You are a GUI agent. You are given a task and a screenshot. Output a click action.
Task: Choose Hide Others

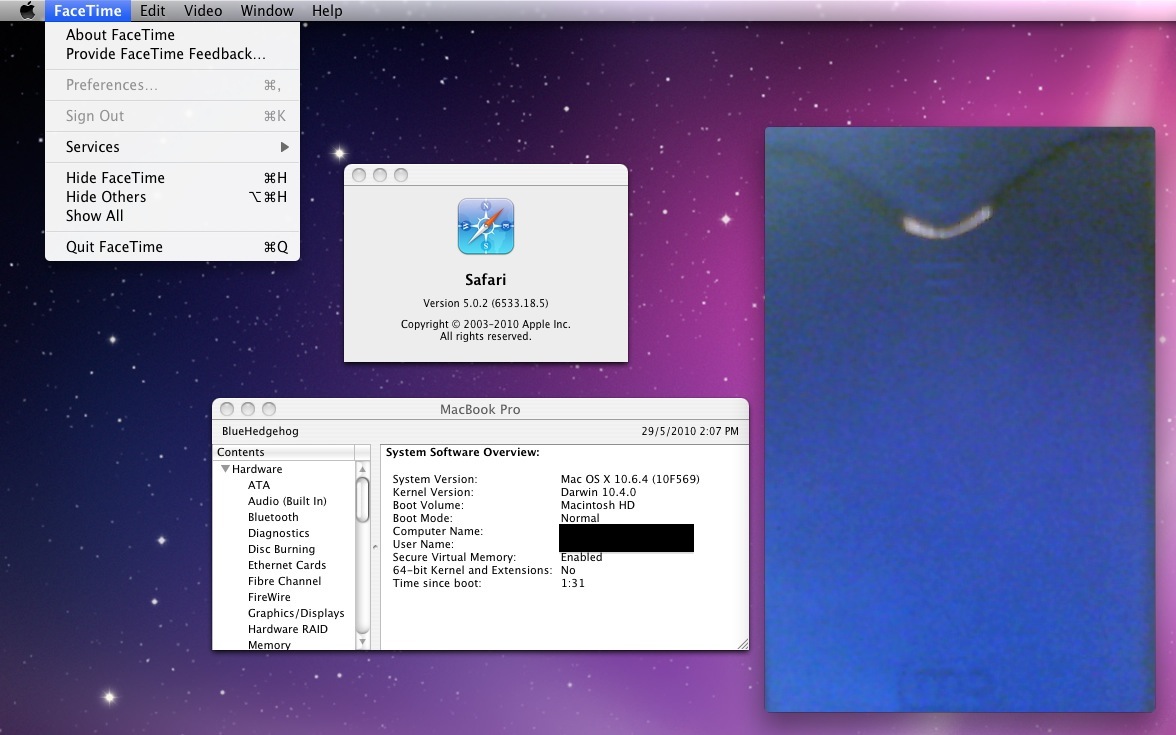[172, 197]
